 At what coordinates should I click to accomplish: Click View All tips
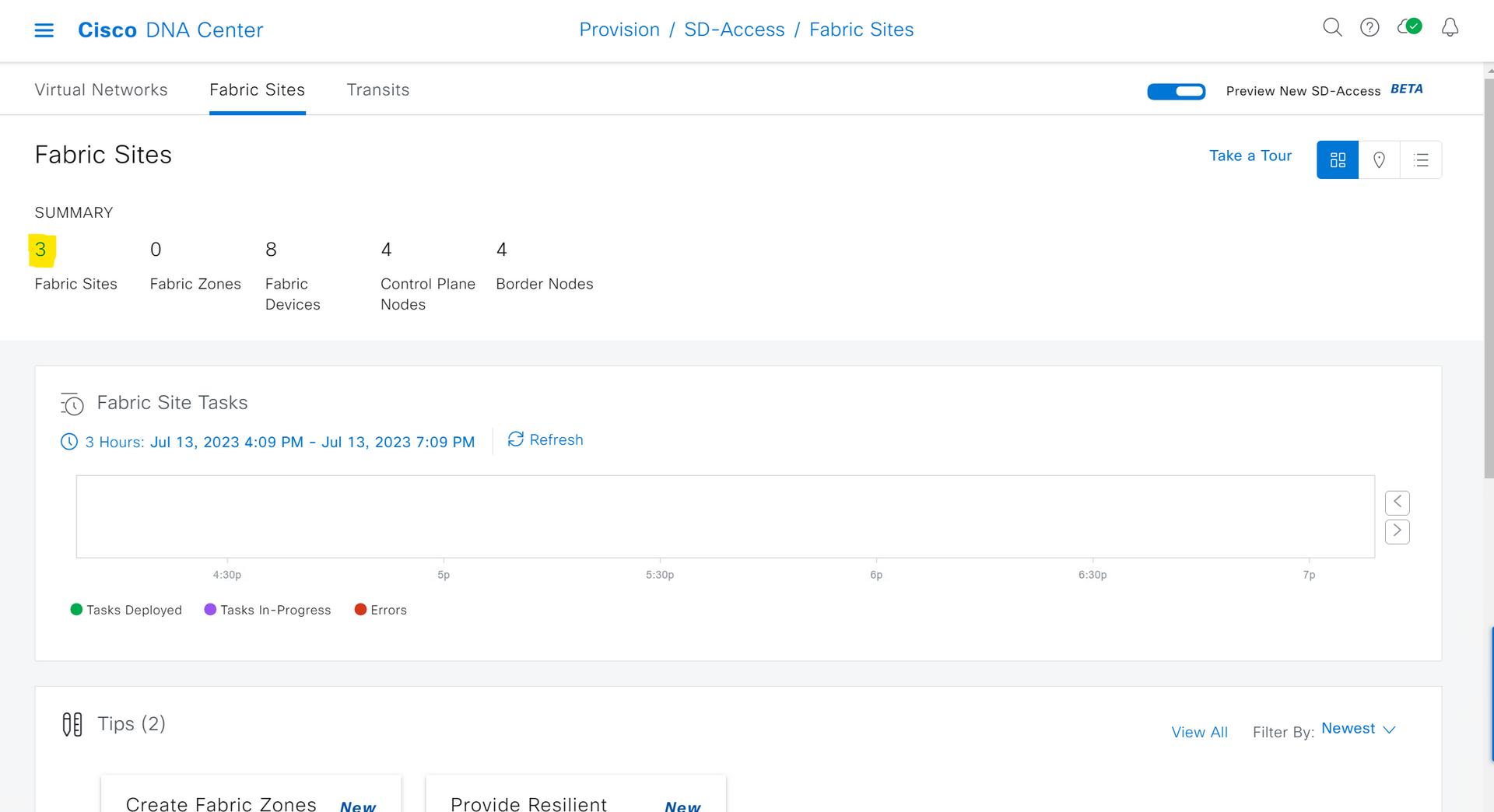pyautogui.click(x=1199, y=731)
